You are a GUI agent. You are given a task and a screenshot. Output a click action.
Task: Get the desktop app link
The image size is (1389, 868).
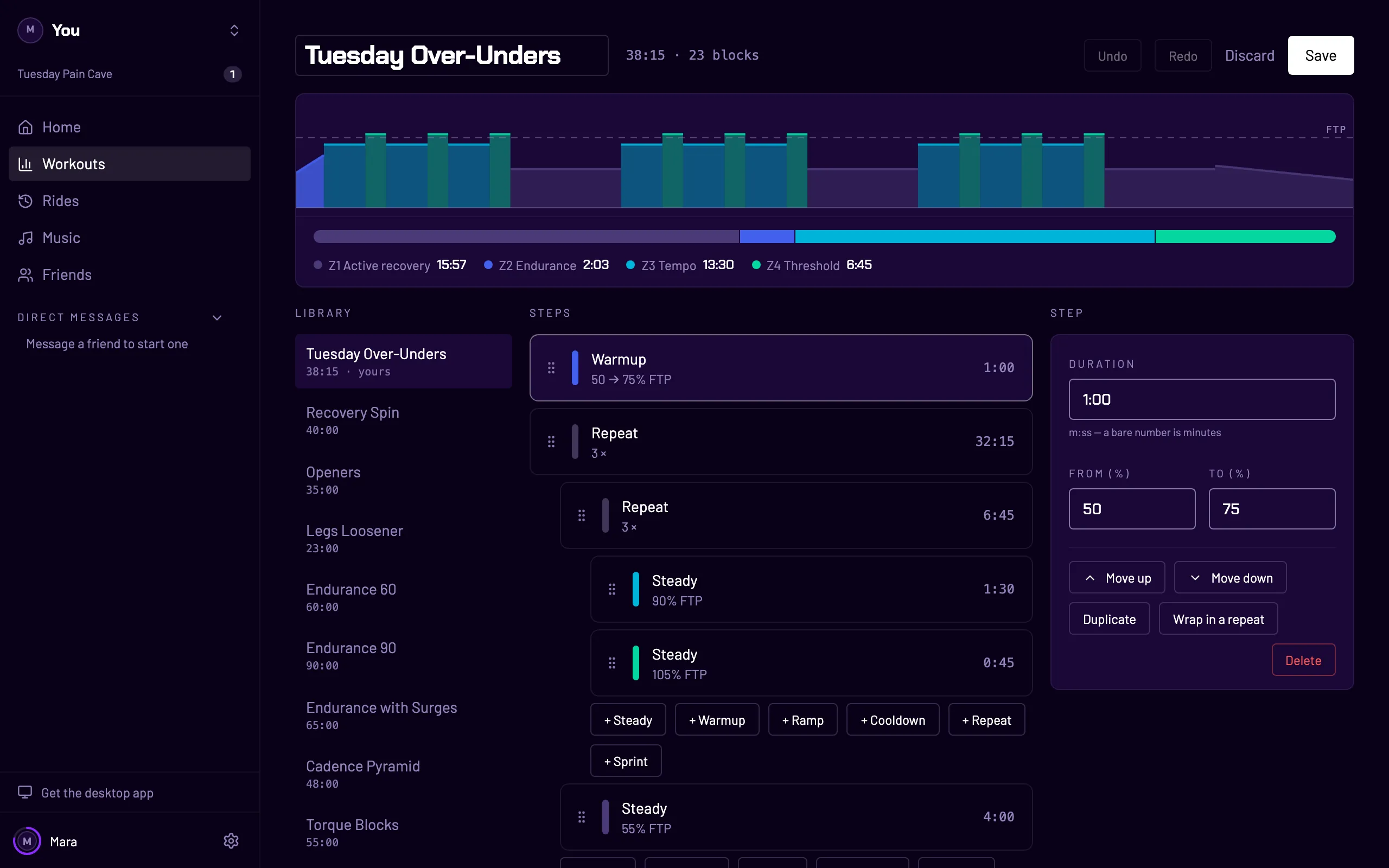(97, 792)
